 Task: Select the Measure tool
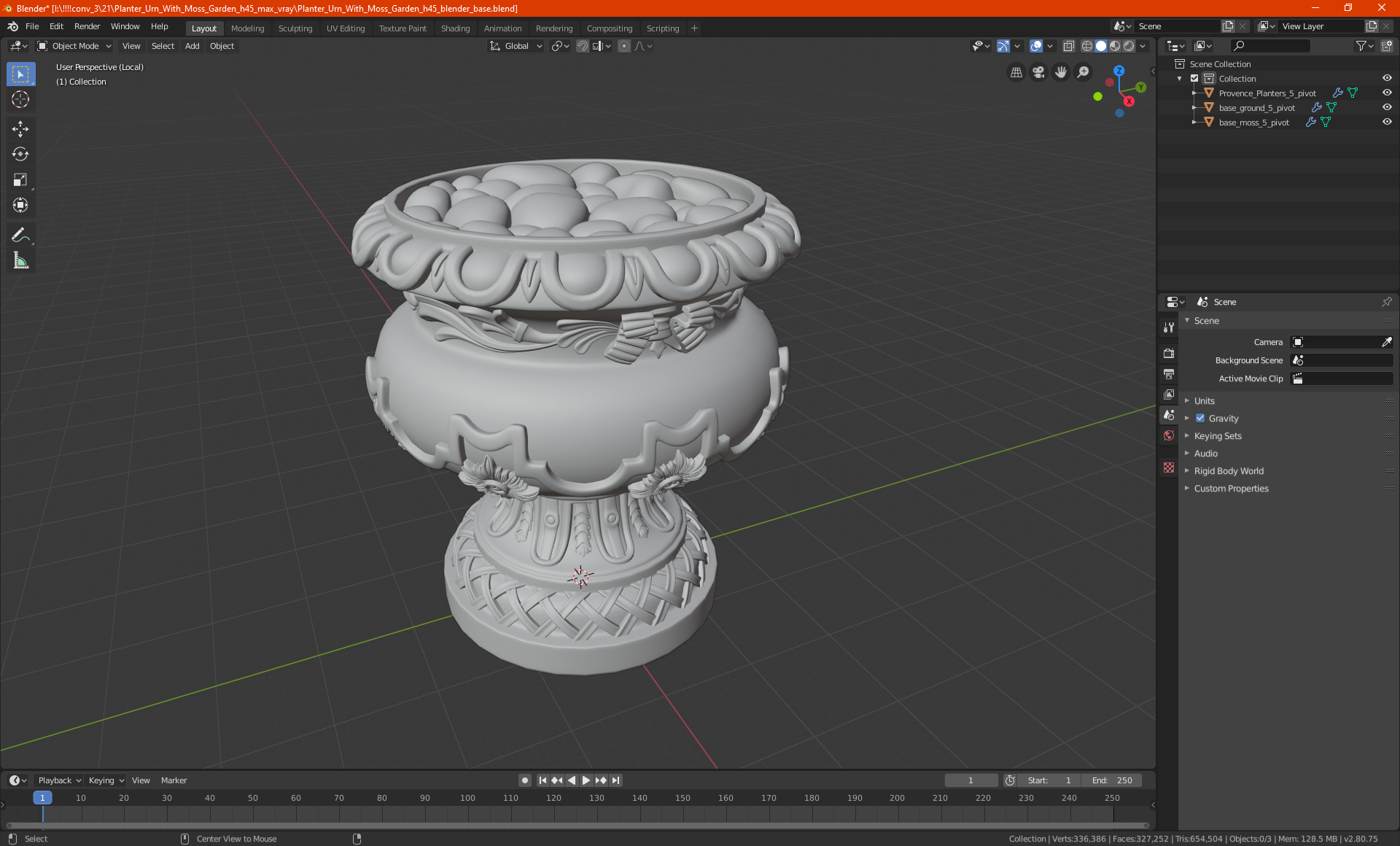[x=20, y=261]
